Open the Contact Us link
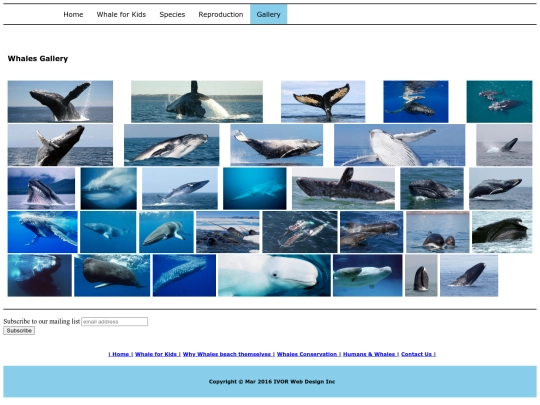 point(418,354)
